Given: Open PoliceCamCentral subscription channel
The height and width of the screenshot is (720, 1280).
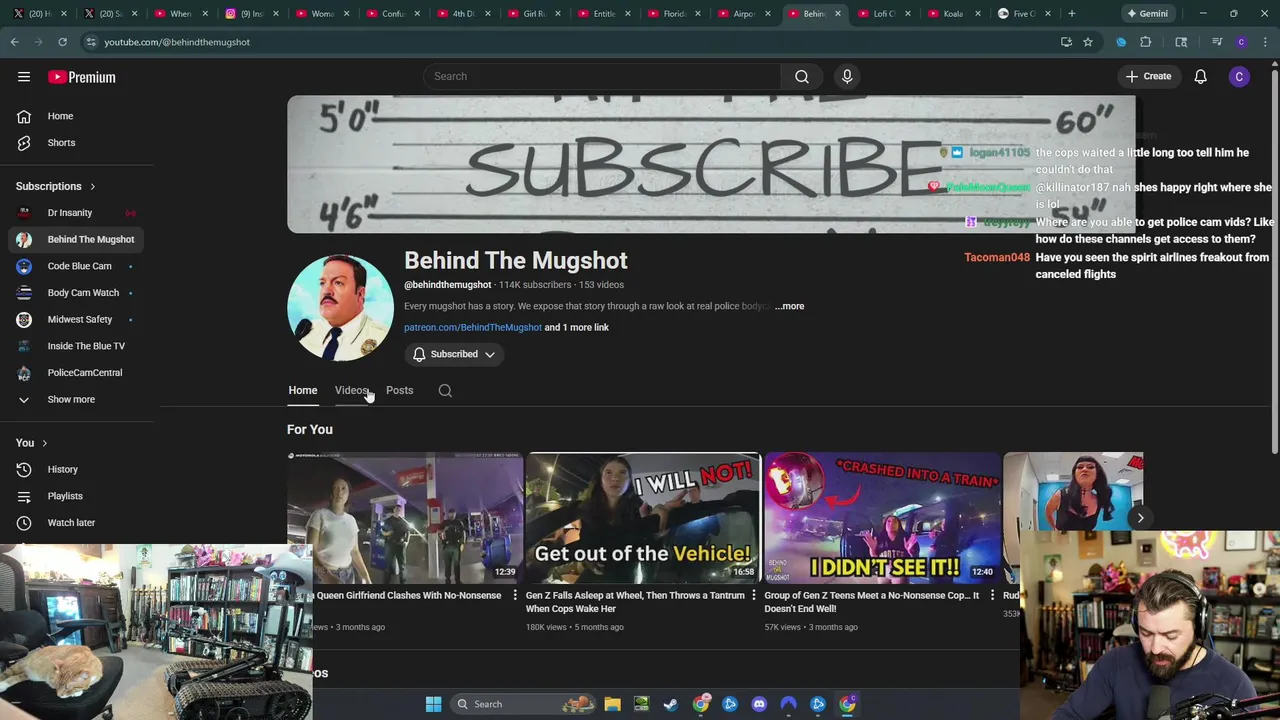Looking at the screenshot, I should pos(76,373).
